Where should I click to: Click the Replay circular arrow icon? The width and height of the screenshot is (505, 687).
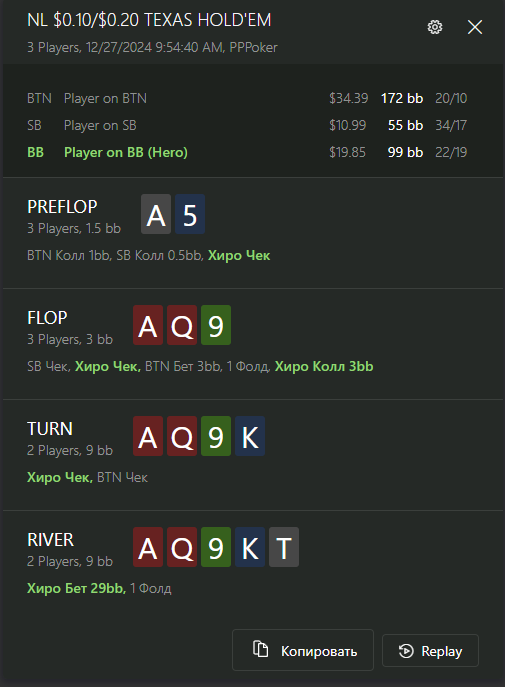(x=406, y=651)
